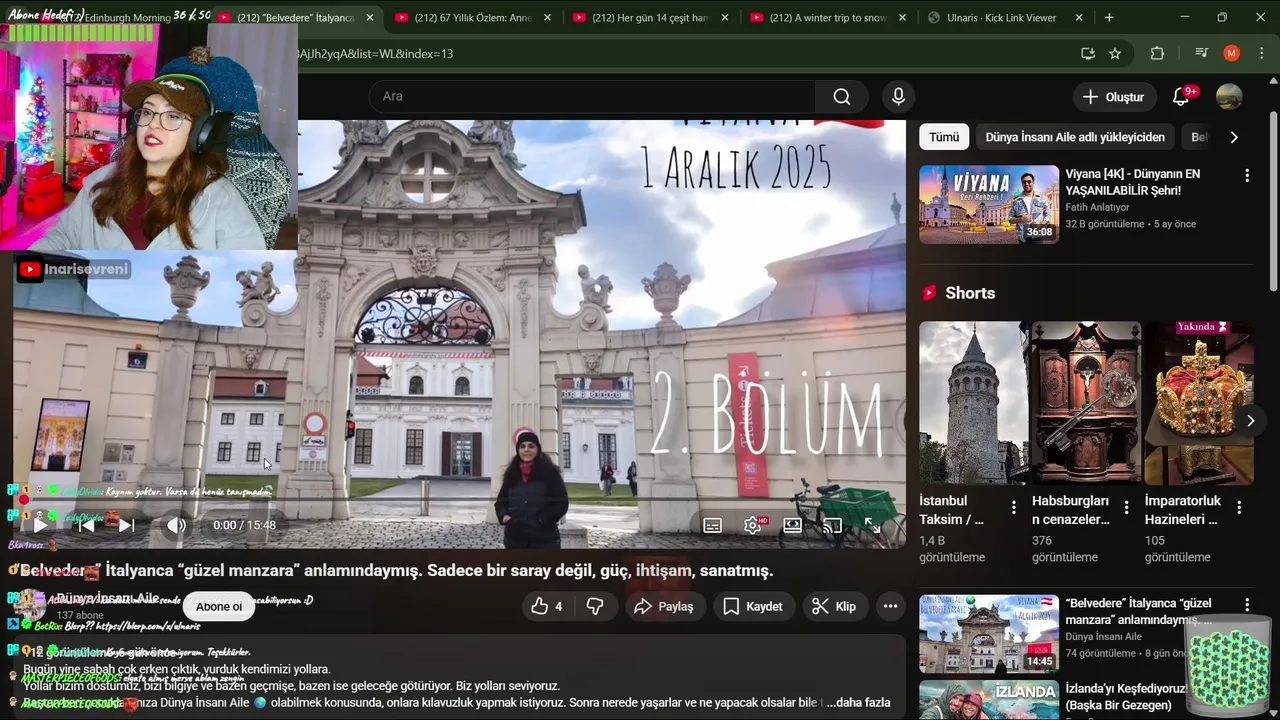This screenshot has width=1280, height=720.
Task: Go back to the previous video
Action: (x=87, y=525)
